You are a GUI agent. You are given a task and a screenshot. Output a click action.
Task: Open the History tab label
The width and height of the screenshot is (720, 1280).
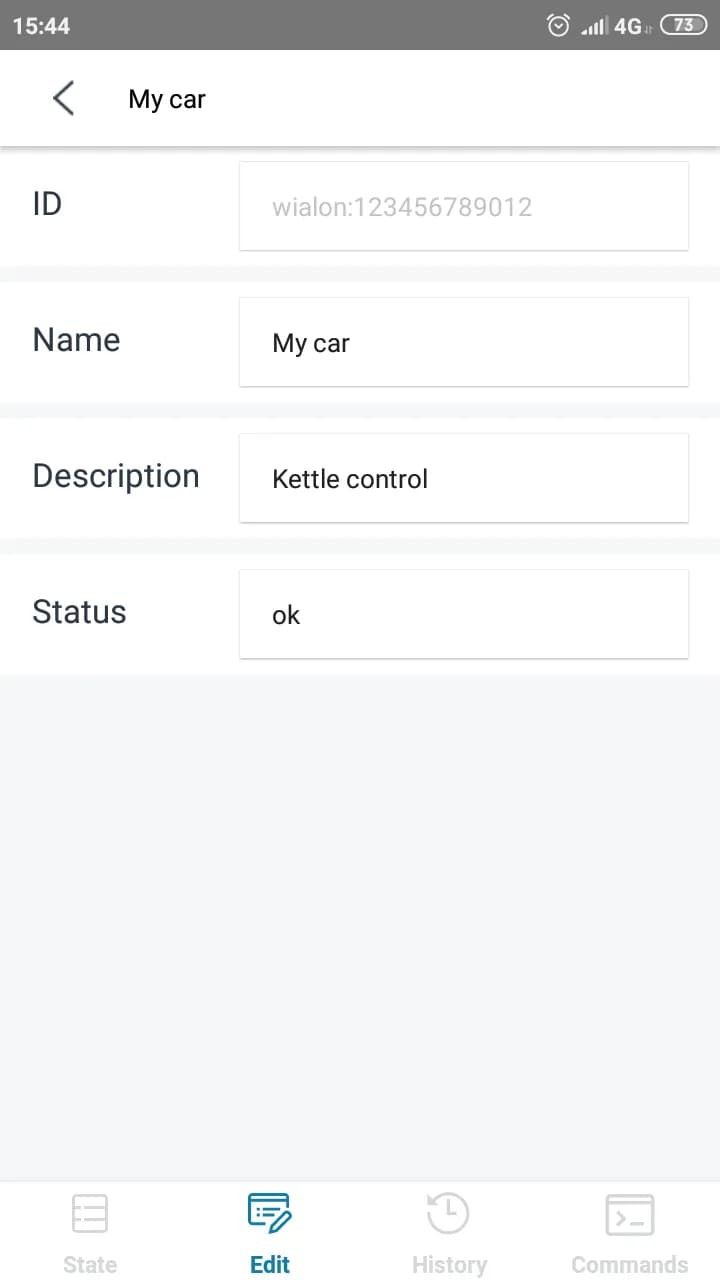449,1265
